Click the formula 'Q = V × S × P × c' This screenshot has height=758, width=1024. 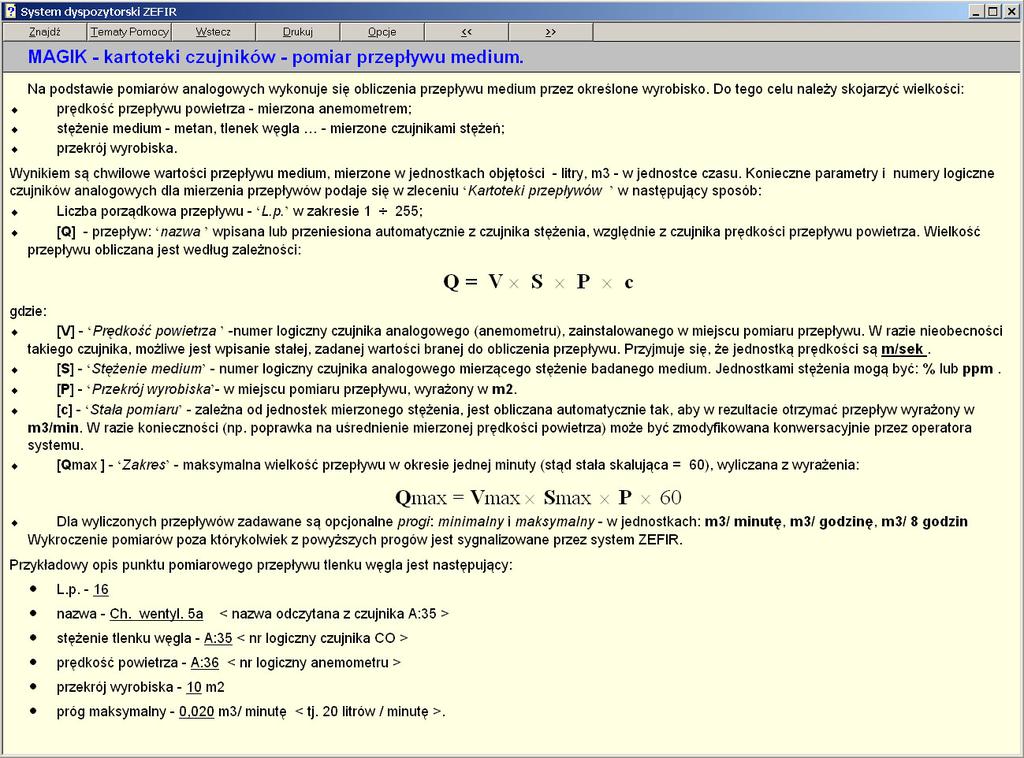tap(538, 282)
